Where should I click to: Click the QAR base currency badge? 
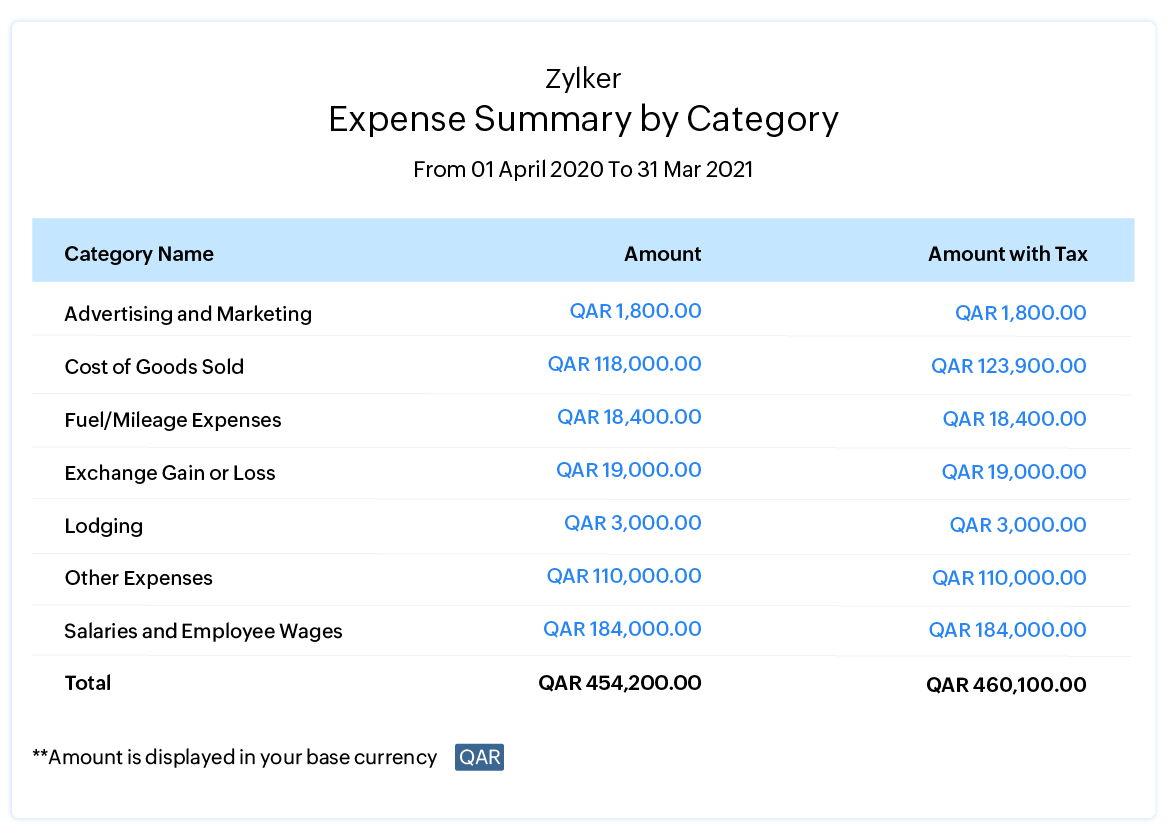[x=479, y=757]
